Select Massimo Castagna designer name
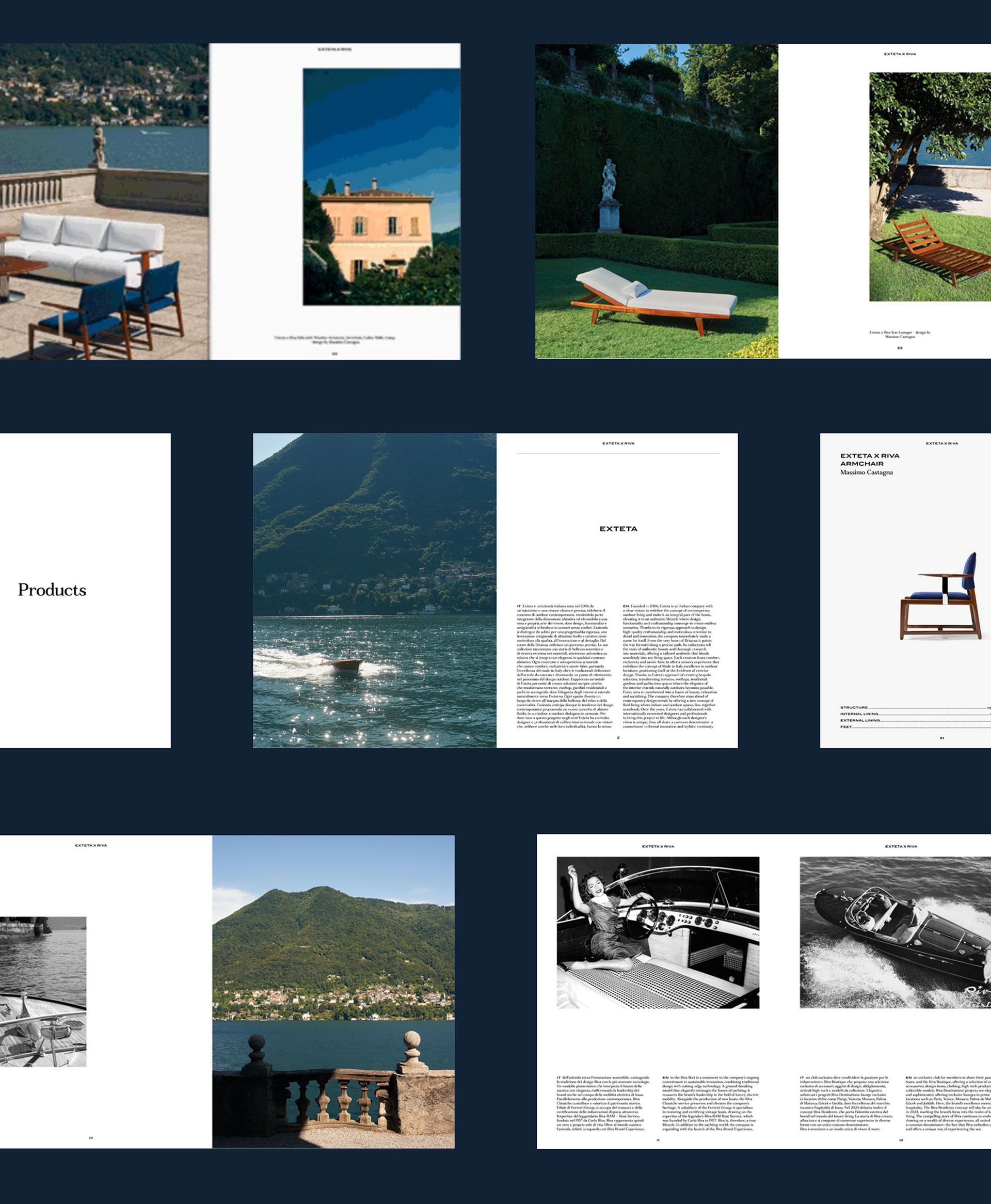 point(866,472)
